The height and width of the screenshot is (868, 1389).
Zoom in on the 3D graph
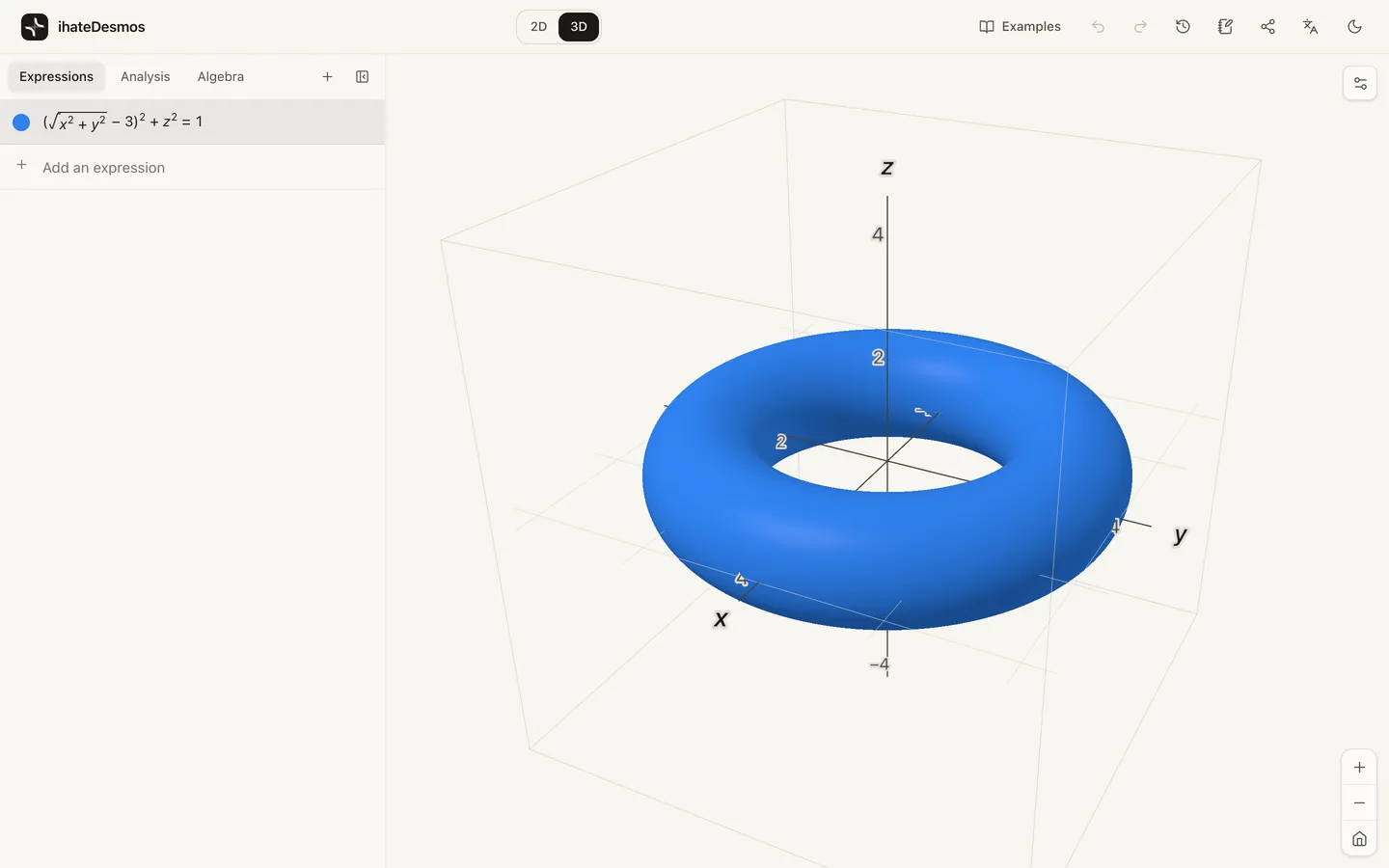[1359, 768]
